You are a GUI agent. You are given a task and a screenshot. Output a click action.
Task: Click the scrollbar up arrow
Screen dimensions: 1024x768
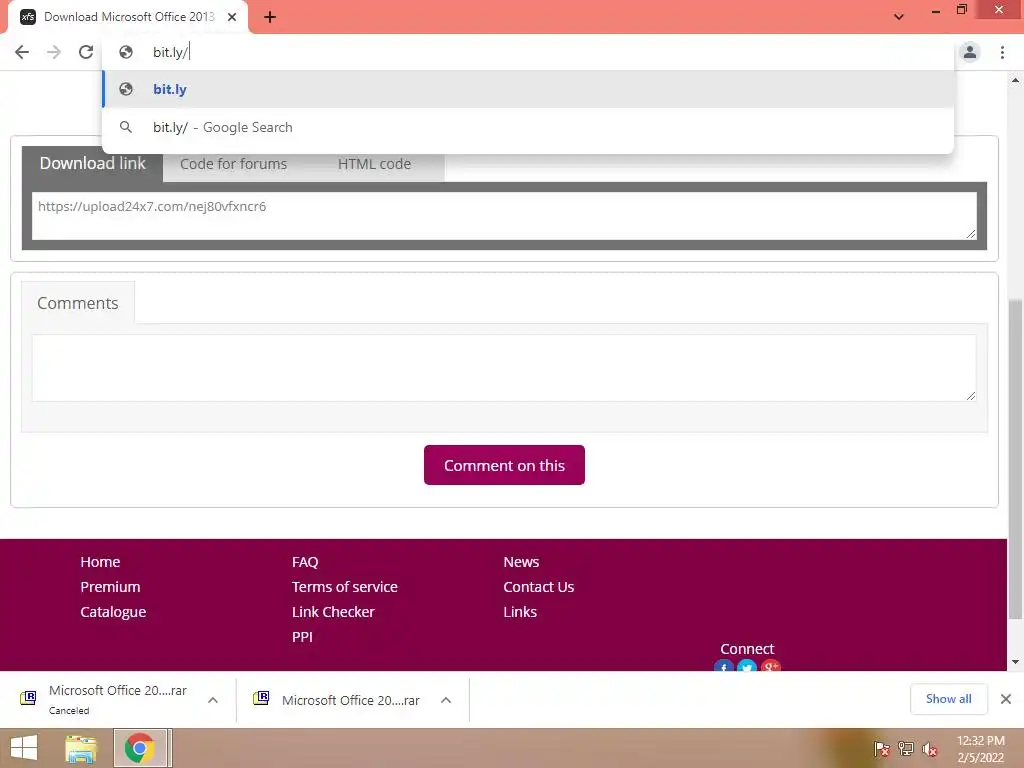pos(1015,80)
